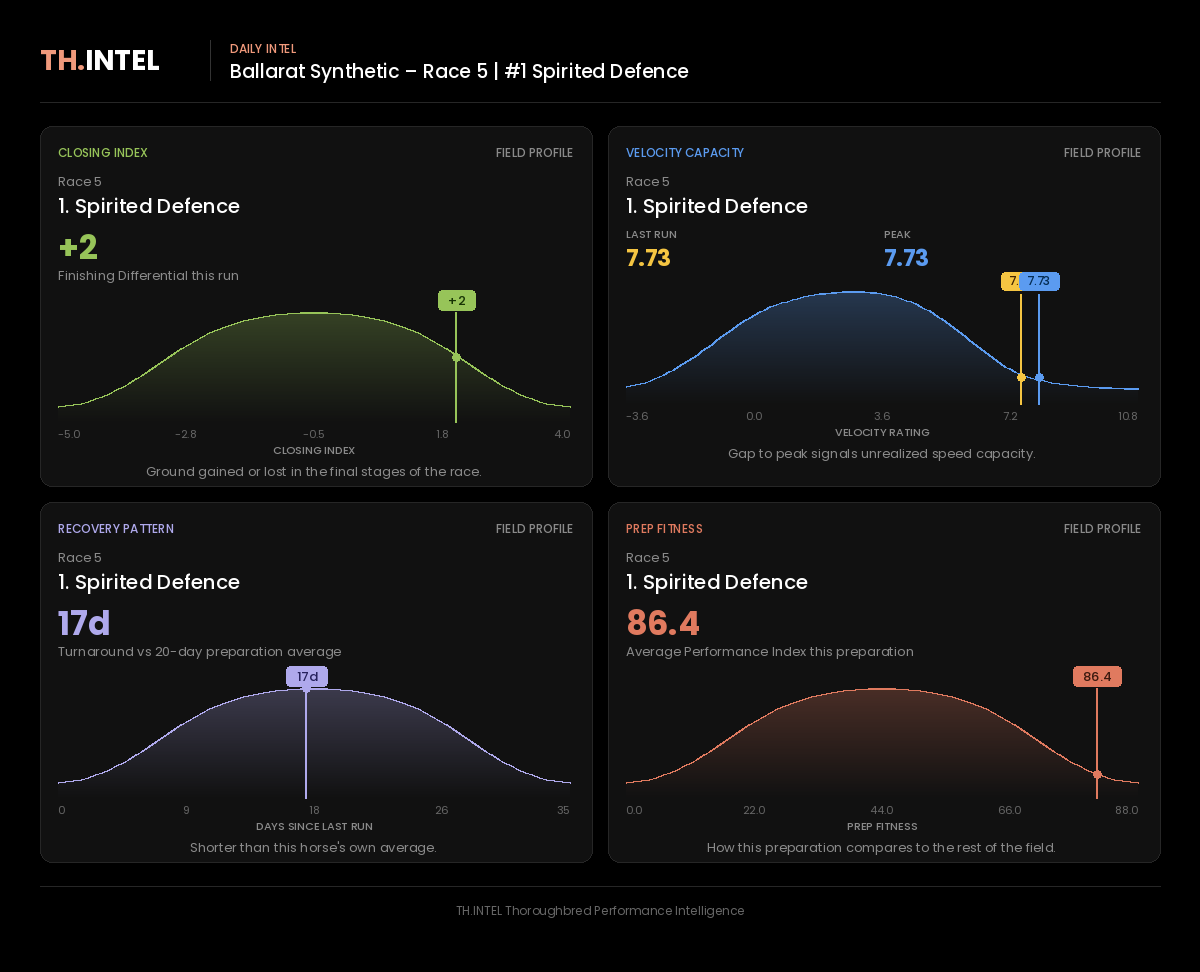Viewport: 1200px width, 972px height.
Task: Click the -0.5 axis tick label
Action: [314, 434]
